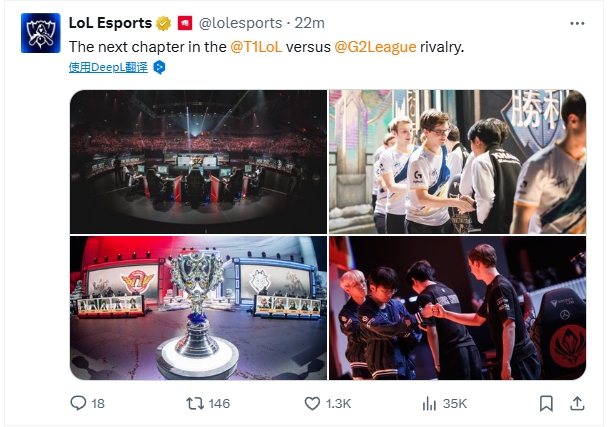Click the gold verified badge

coord(163,23)
